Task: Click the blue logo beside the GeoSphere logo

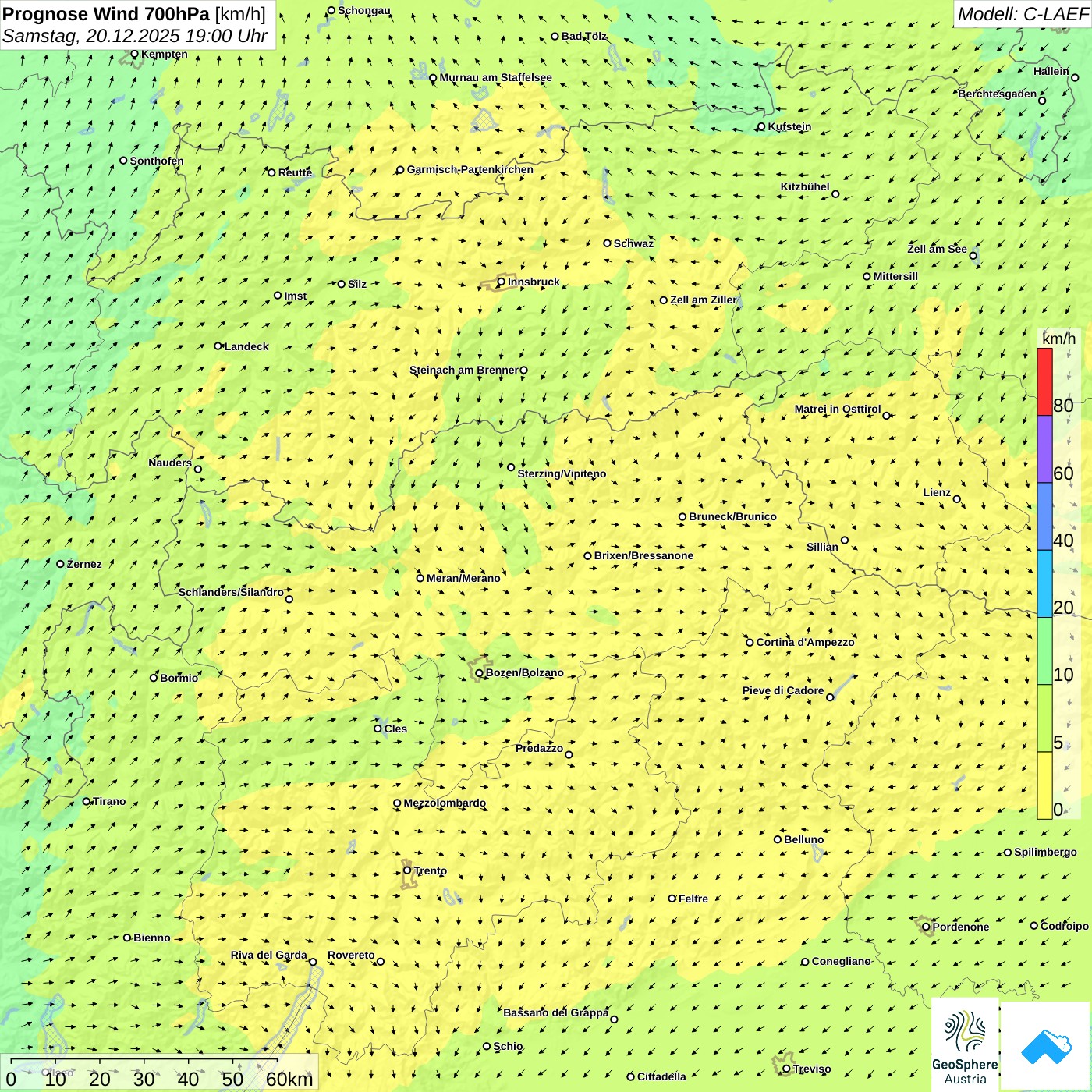Action: tap(1046, 1046)
